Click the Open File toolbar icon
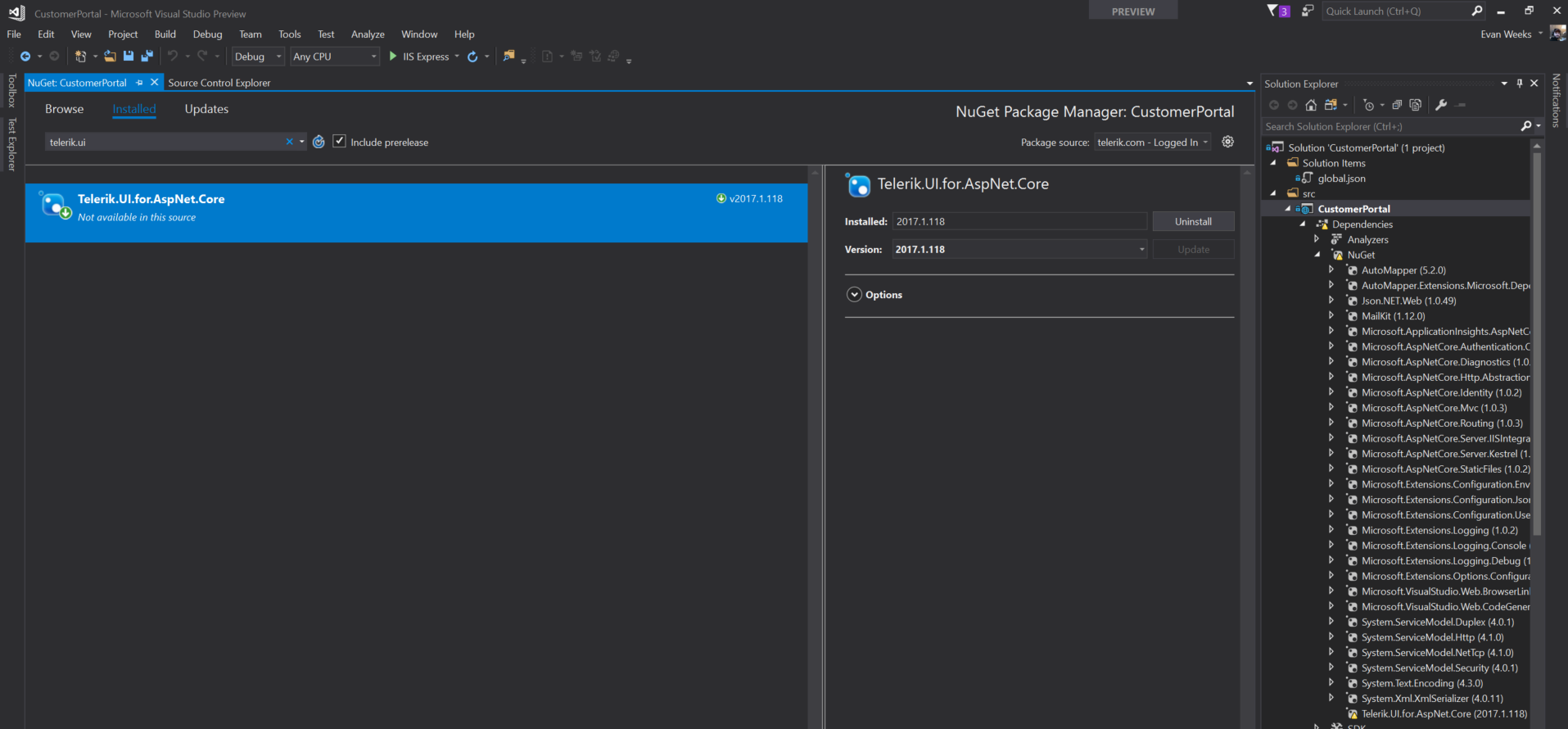This screenshot has width=1568, height=729. (x=110, y=57)
